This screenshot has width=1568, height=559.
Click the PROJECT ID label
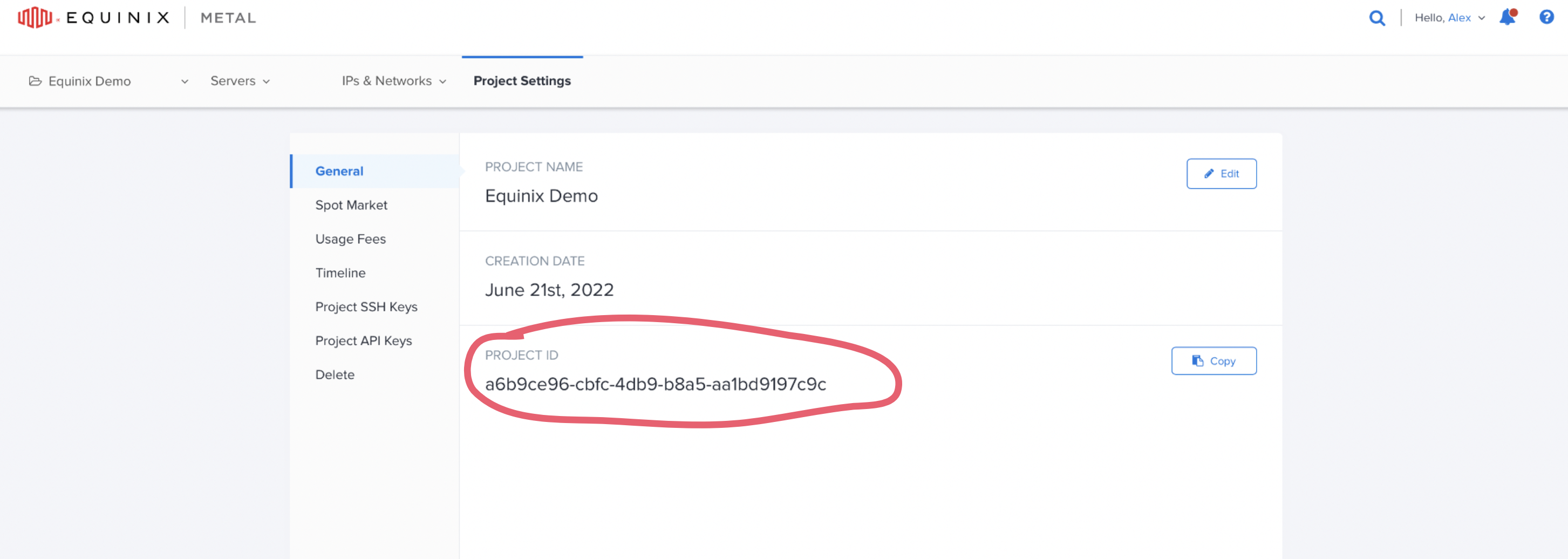pyautogui.click(x=521, y=355)
